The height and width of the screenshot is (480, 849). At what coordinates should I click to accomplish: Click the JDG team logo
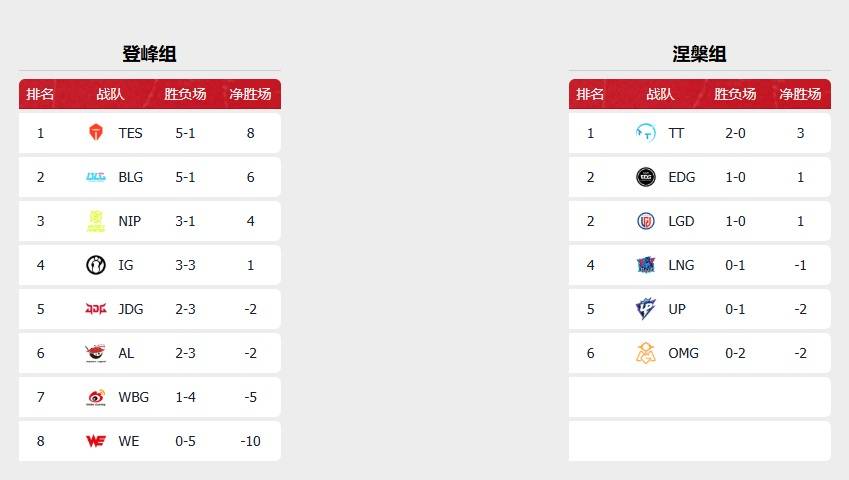coord(96,309)
